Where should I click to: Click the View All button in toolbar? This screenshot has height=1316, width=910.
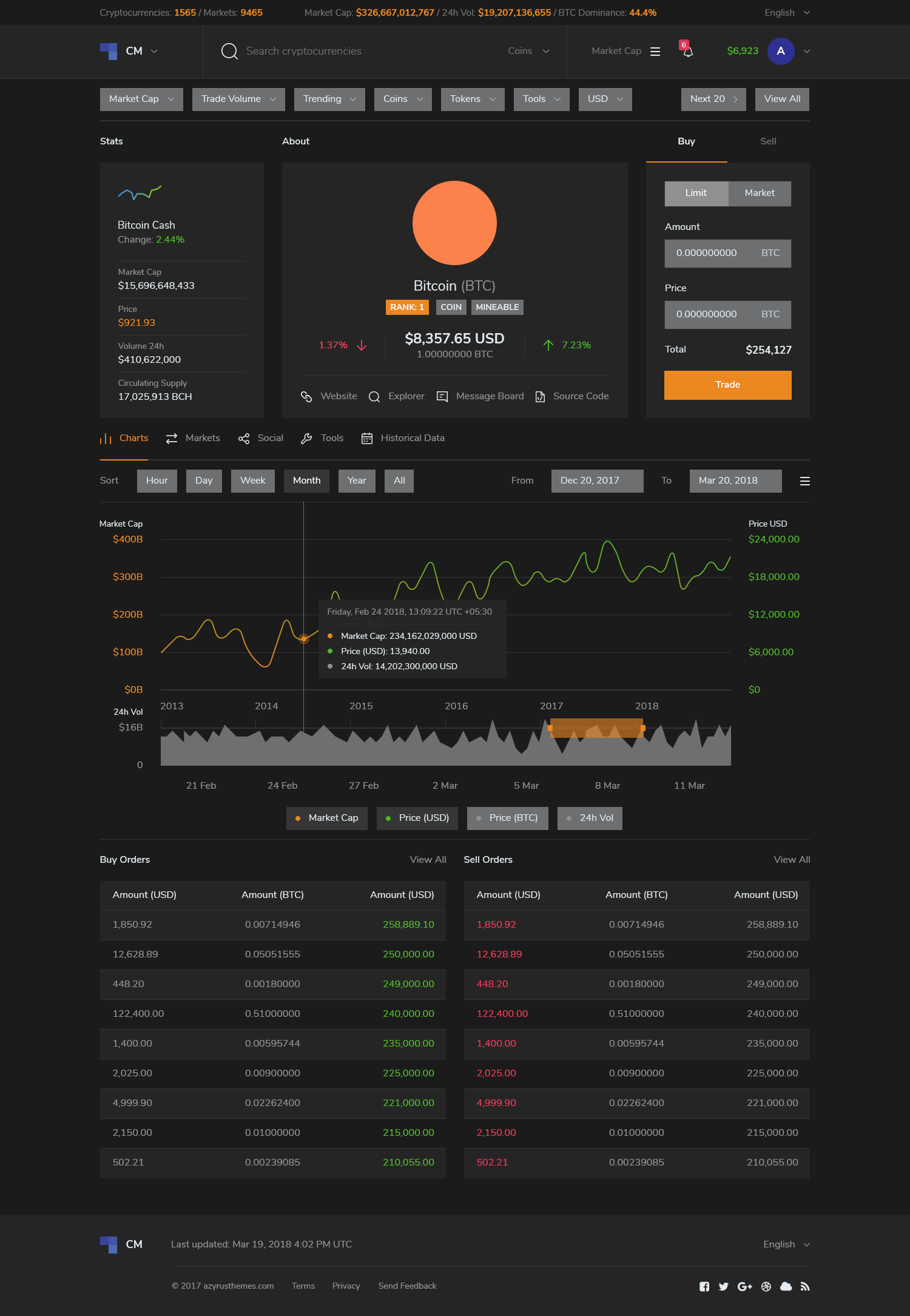782,100
